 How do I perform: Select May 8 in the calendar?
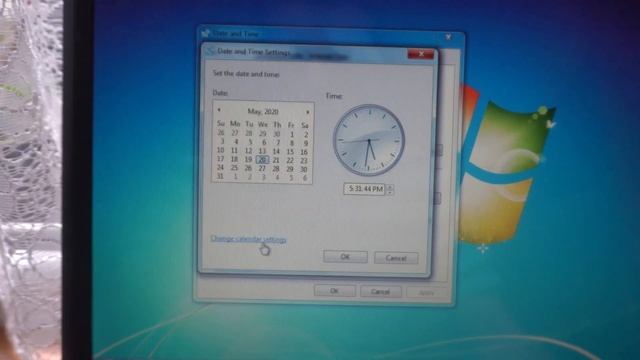pos(292,143)
